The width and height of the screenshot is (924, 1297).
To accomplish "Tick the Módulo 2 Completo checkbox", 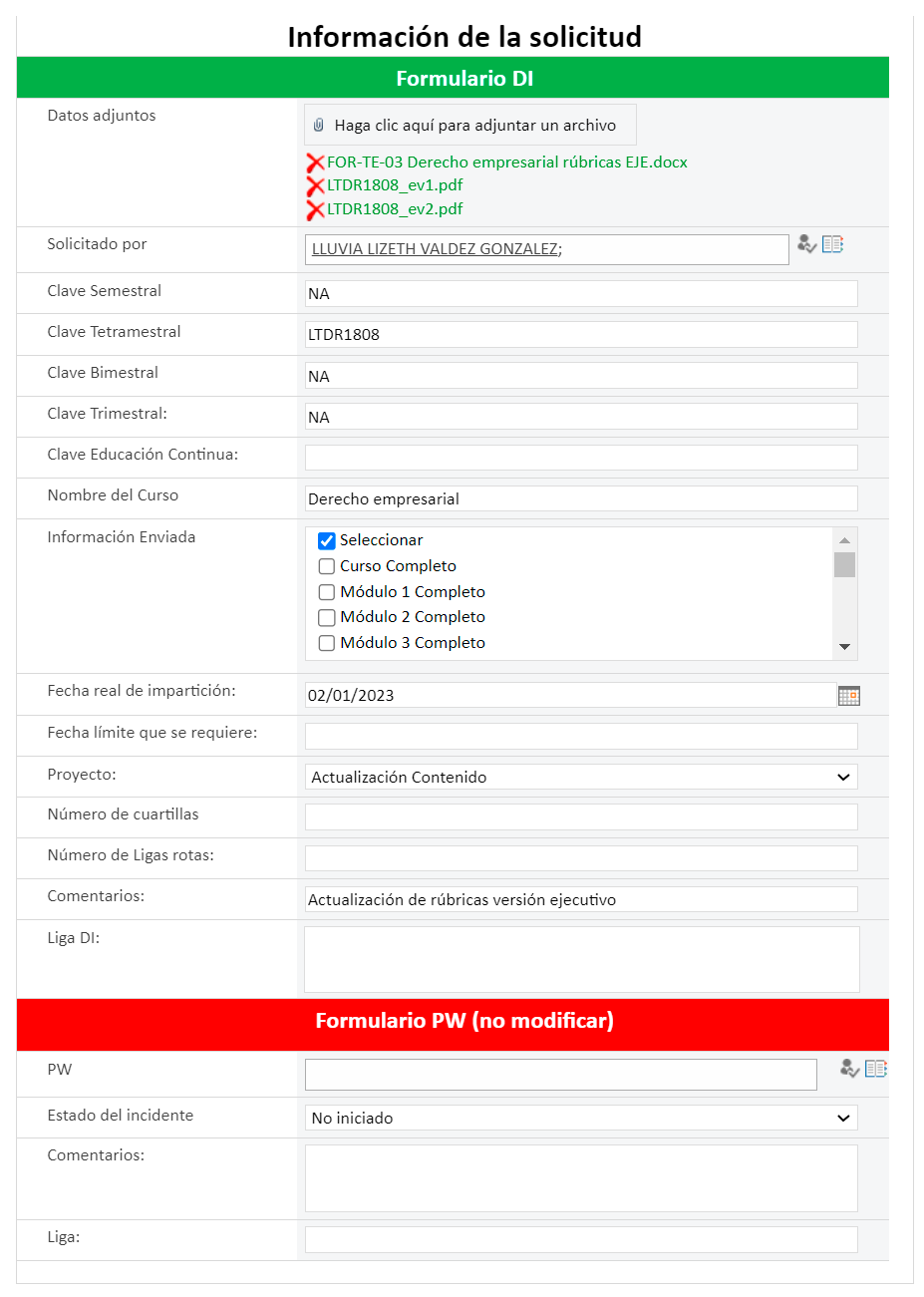I will [326, 617].
